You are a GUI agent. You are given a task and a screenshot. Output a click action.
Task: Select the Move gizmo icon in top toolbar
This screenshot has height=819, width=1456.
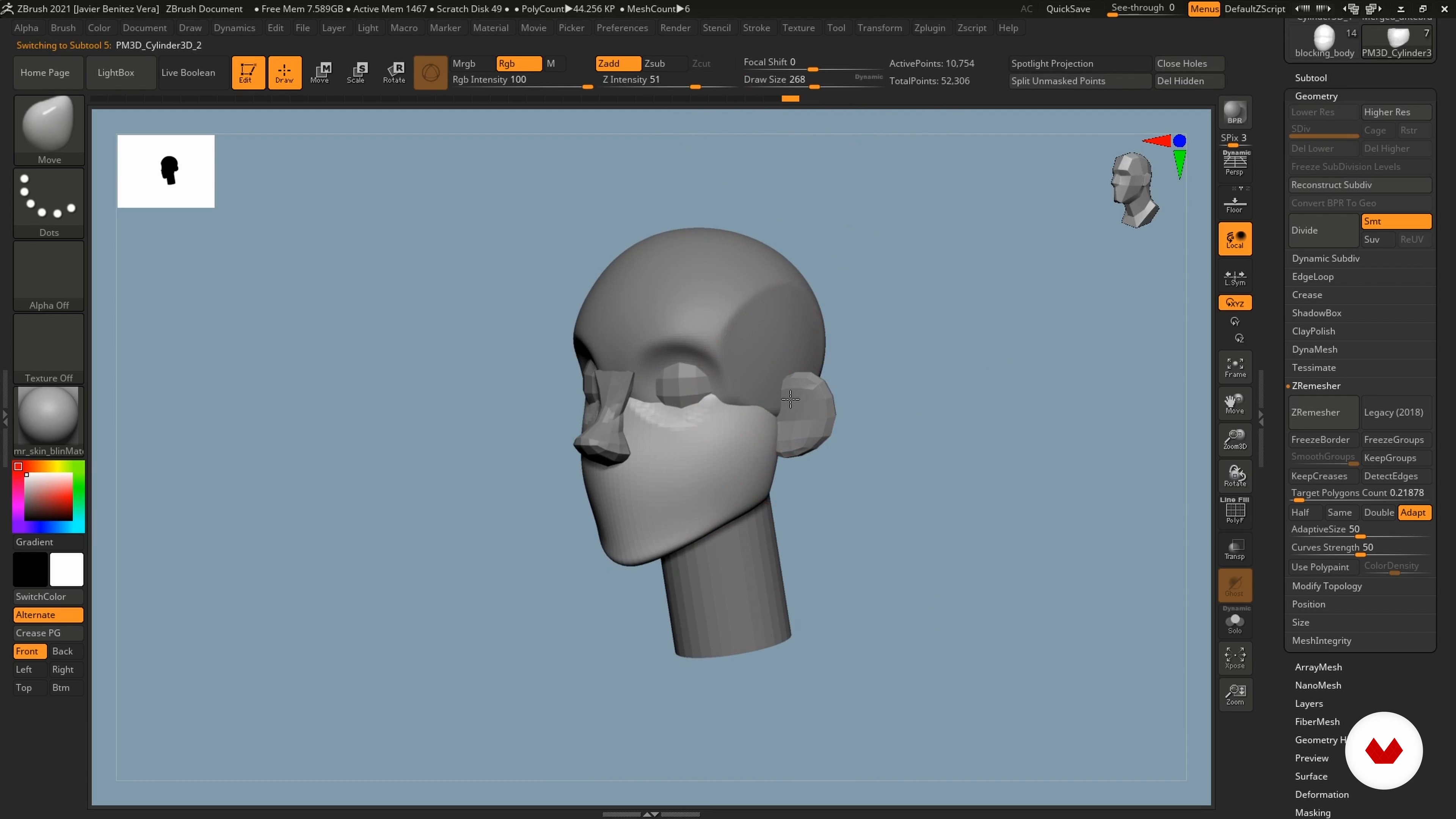(320, 72)
